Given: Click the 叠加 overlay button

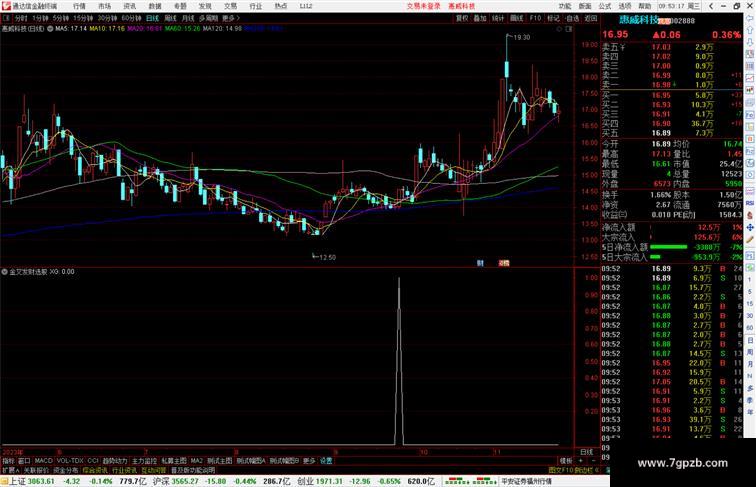Looking at the screenshot, I should pos(480,18).
